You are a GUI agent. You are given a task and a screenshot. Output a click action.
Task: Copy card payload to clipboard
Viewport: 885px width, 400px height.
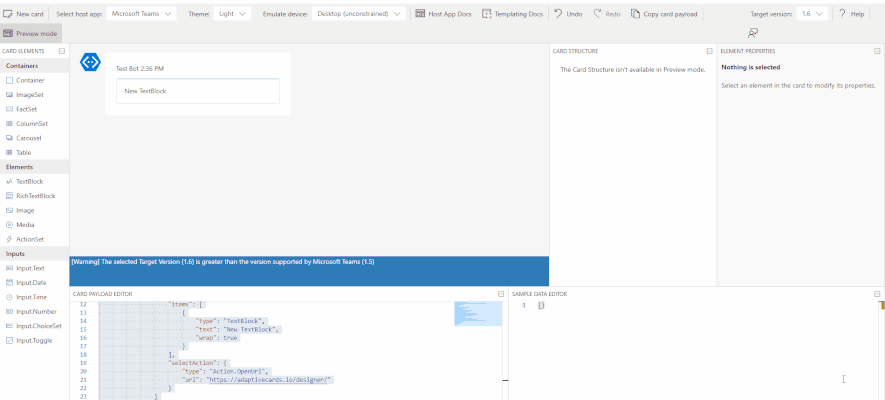(664, 14)
